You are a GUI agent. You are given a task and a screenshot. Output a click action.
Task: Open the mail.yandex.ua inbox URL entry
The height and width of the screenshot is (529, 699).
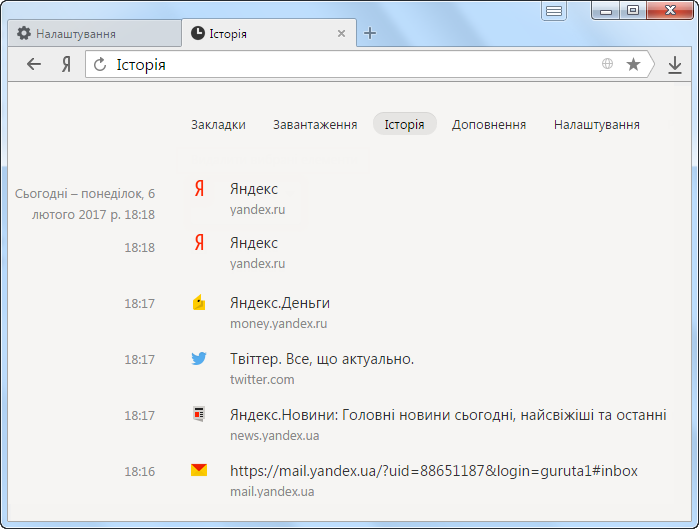pyautogui.click(x=434, y=471)
